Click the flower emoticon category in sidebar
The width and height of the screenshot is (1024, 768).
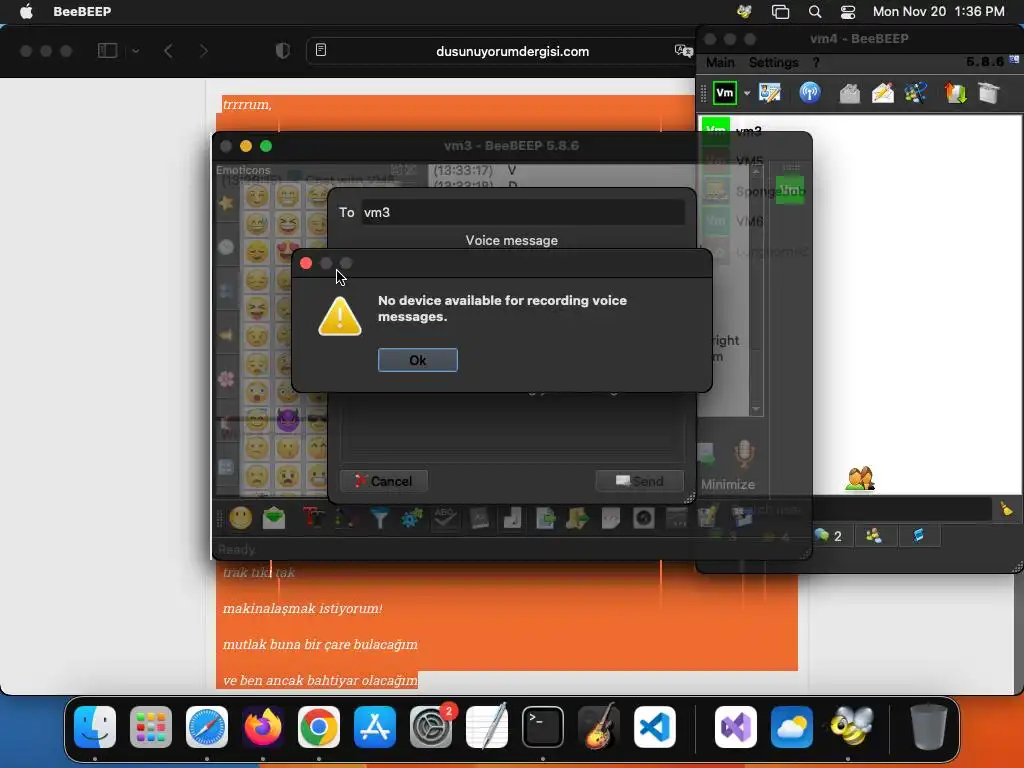click(226, 379)
